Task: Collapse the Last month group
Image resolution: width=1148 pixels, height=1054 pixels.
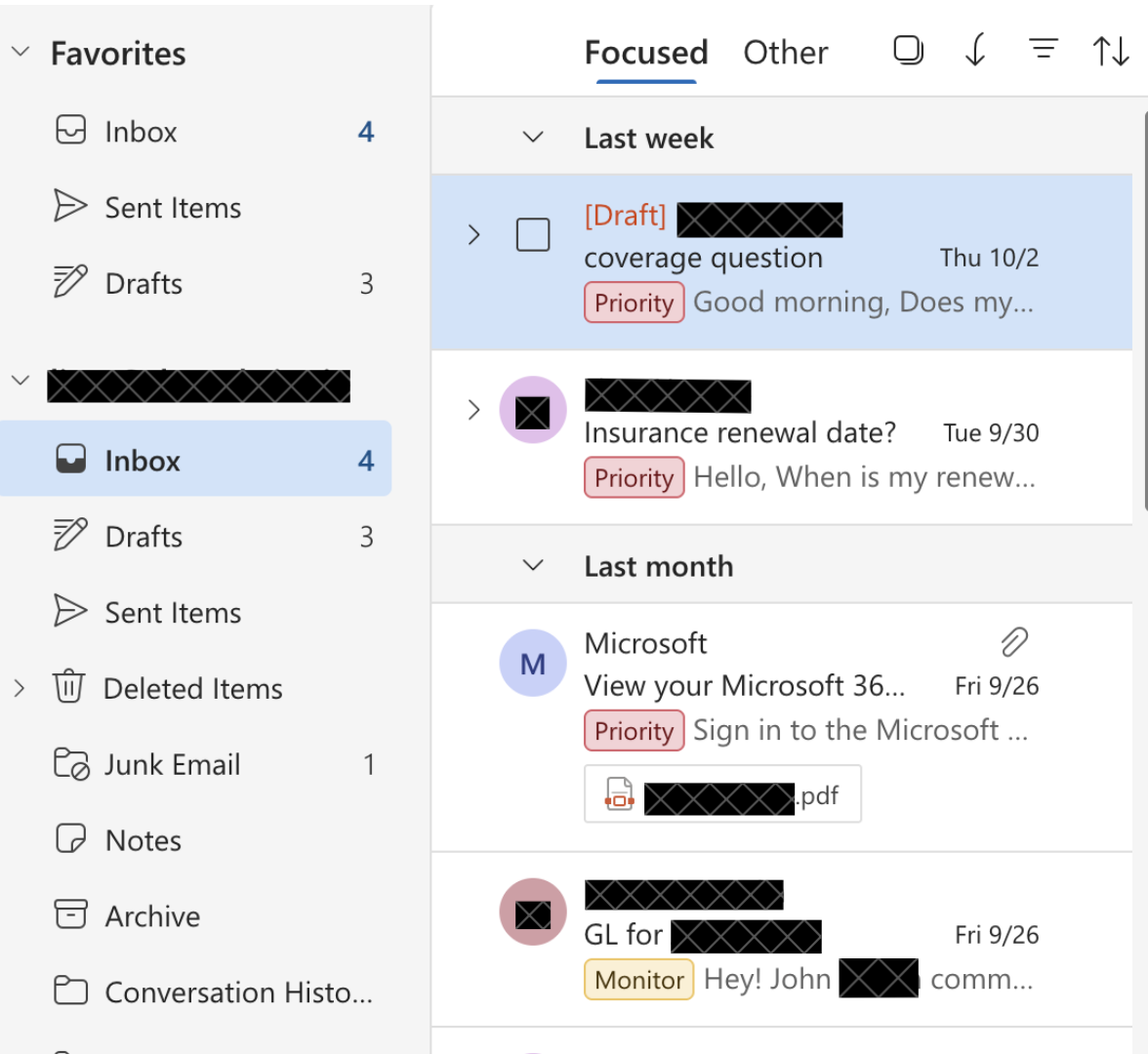Action: point(533,565)
